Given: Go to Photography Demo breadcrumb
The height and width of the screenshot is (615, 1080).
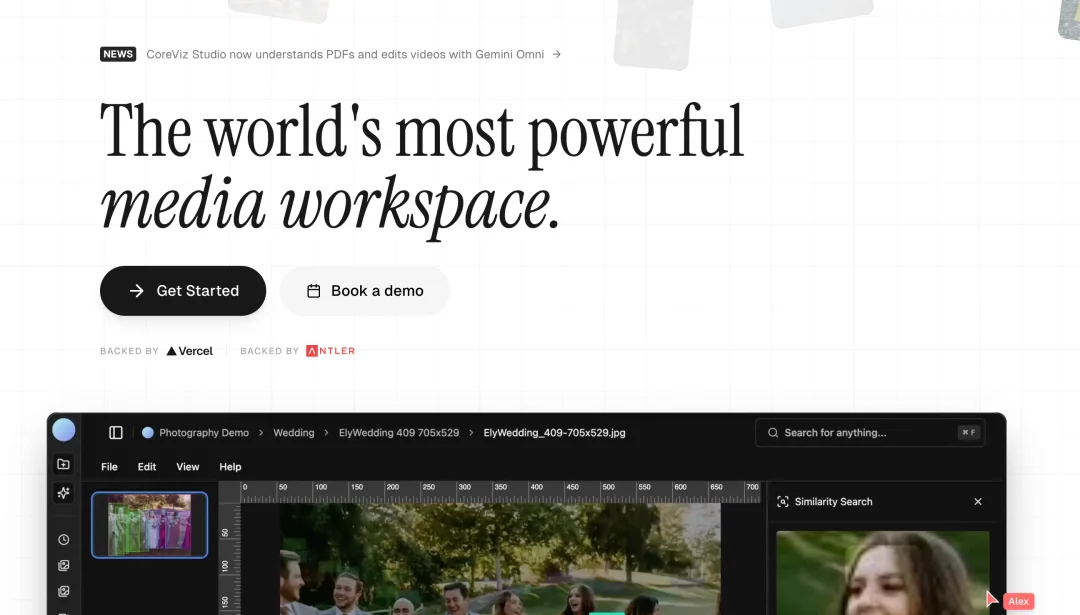Looking at the screenshot, I should (x=204, y=432).
